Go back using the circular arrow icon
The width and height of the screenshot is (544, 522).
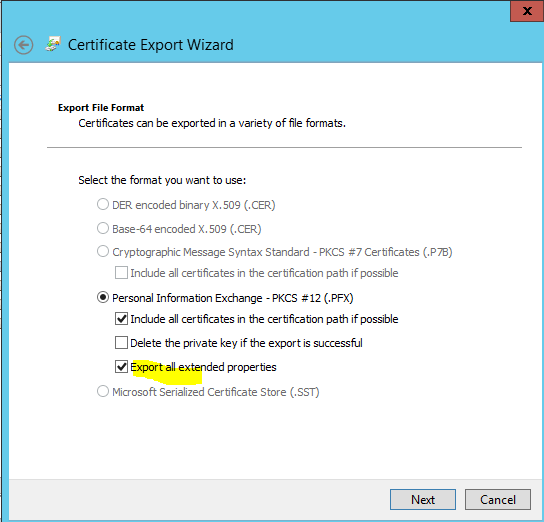pyautogui.click(x=24, y=45)
